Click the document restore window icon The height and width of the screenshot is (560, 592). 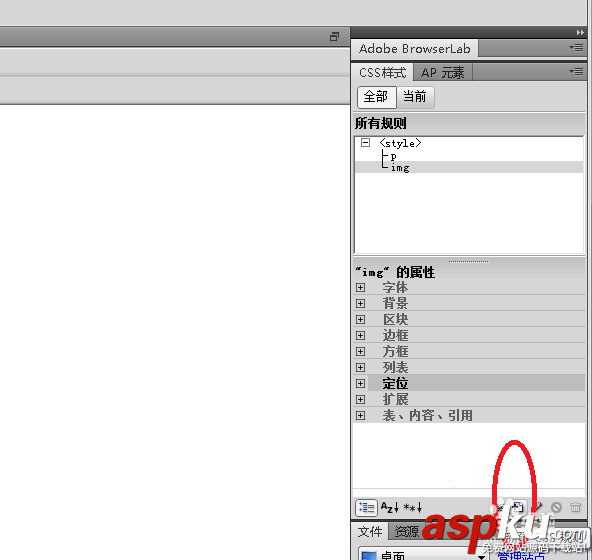point(334,37)
